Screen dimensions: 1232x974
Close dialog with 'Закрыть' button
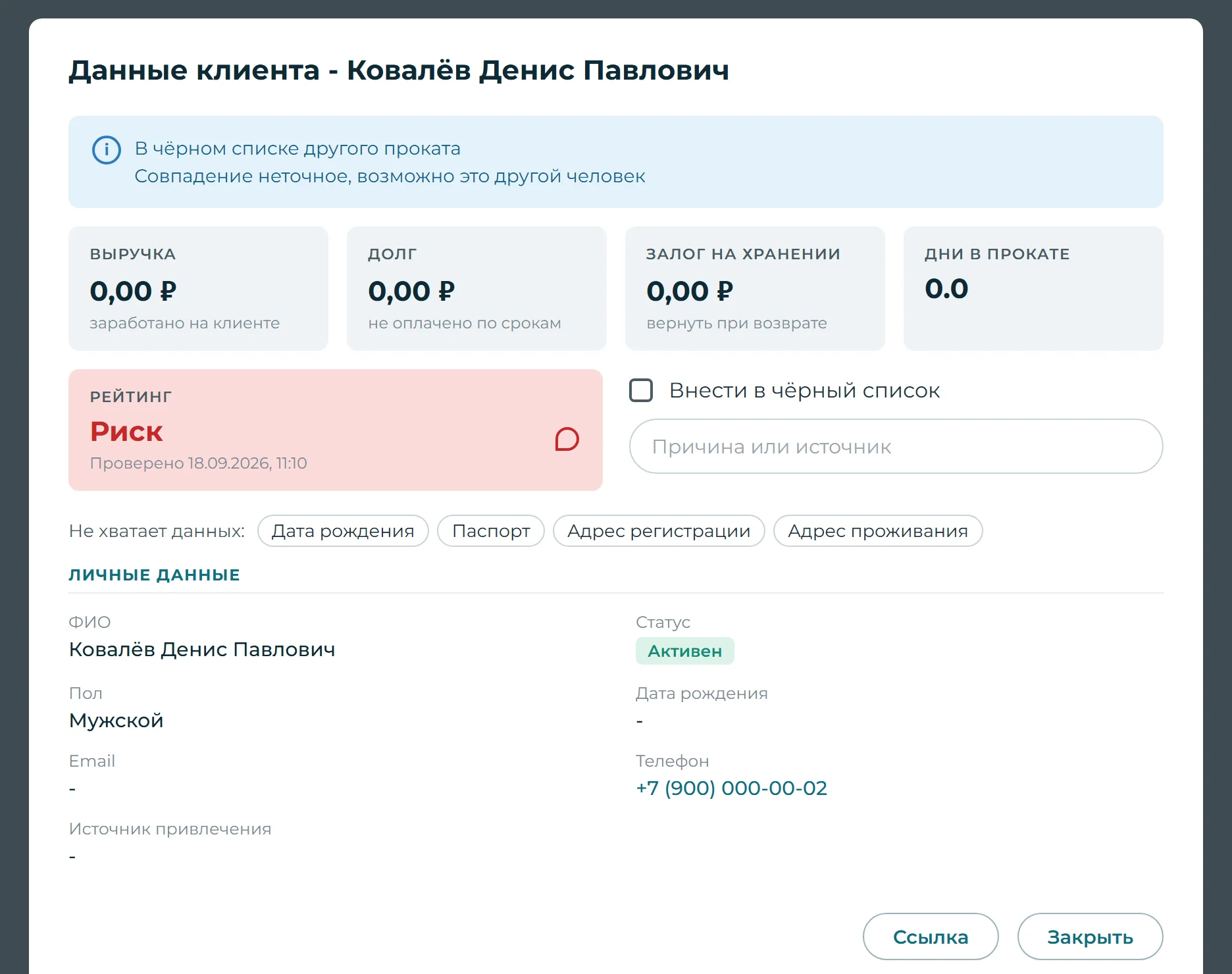tap(1090, 936)
